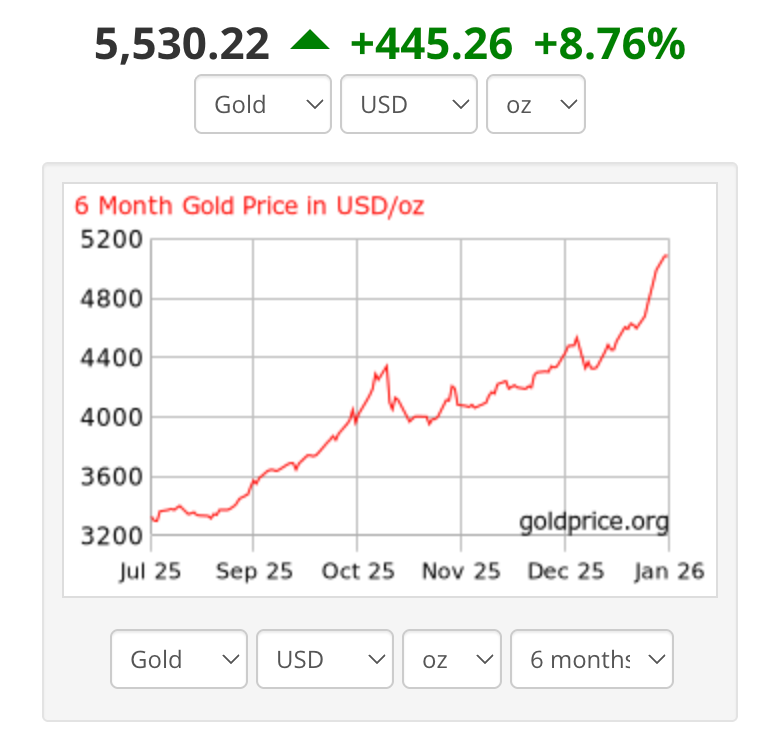The image size is (782, 746).
Task: Click the 4400 label on the price axis
Action: 110,358
